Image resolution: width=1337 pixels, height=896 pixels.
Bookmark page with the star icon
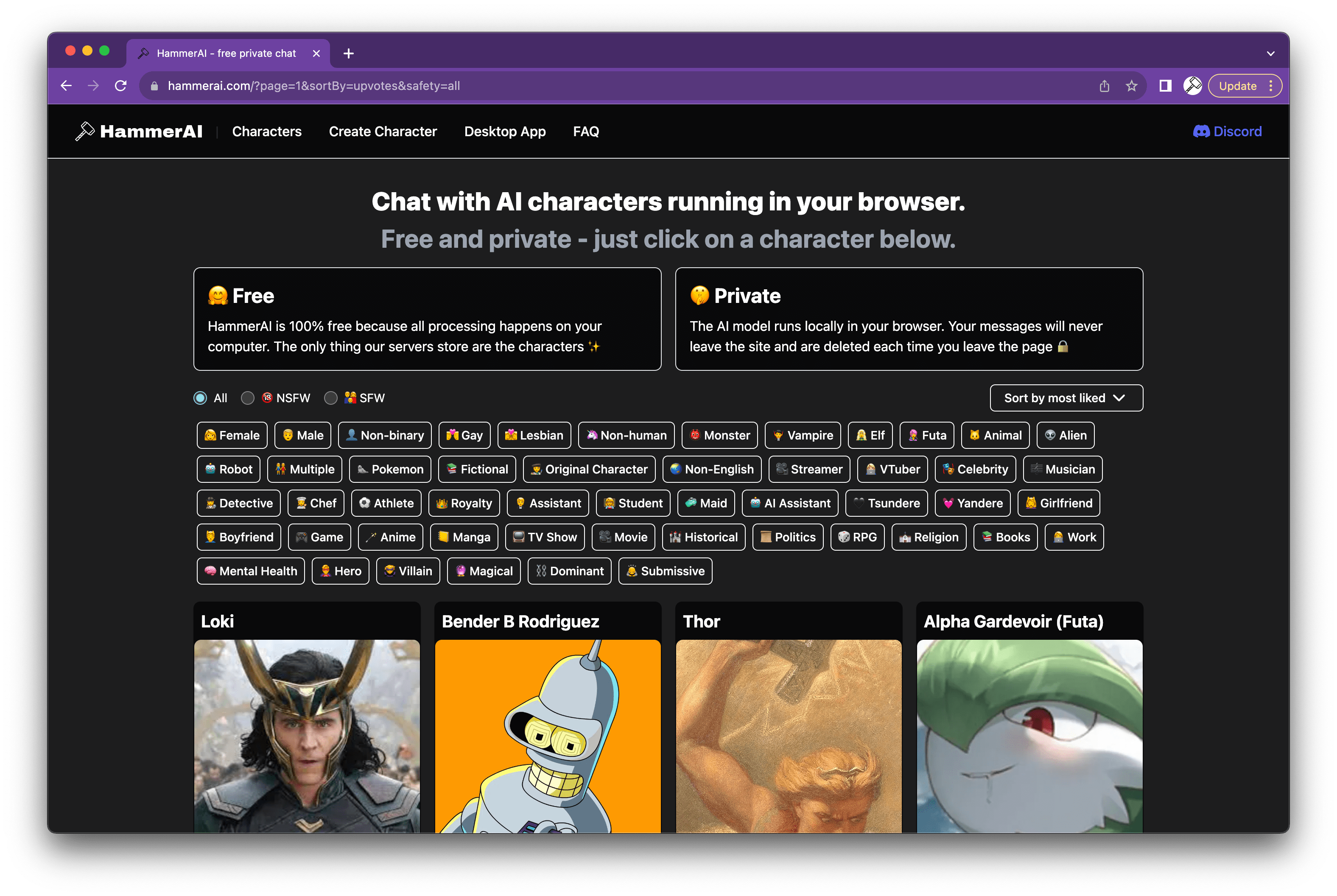tap(1131, 86)
